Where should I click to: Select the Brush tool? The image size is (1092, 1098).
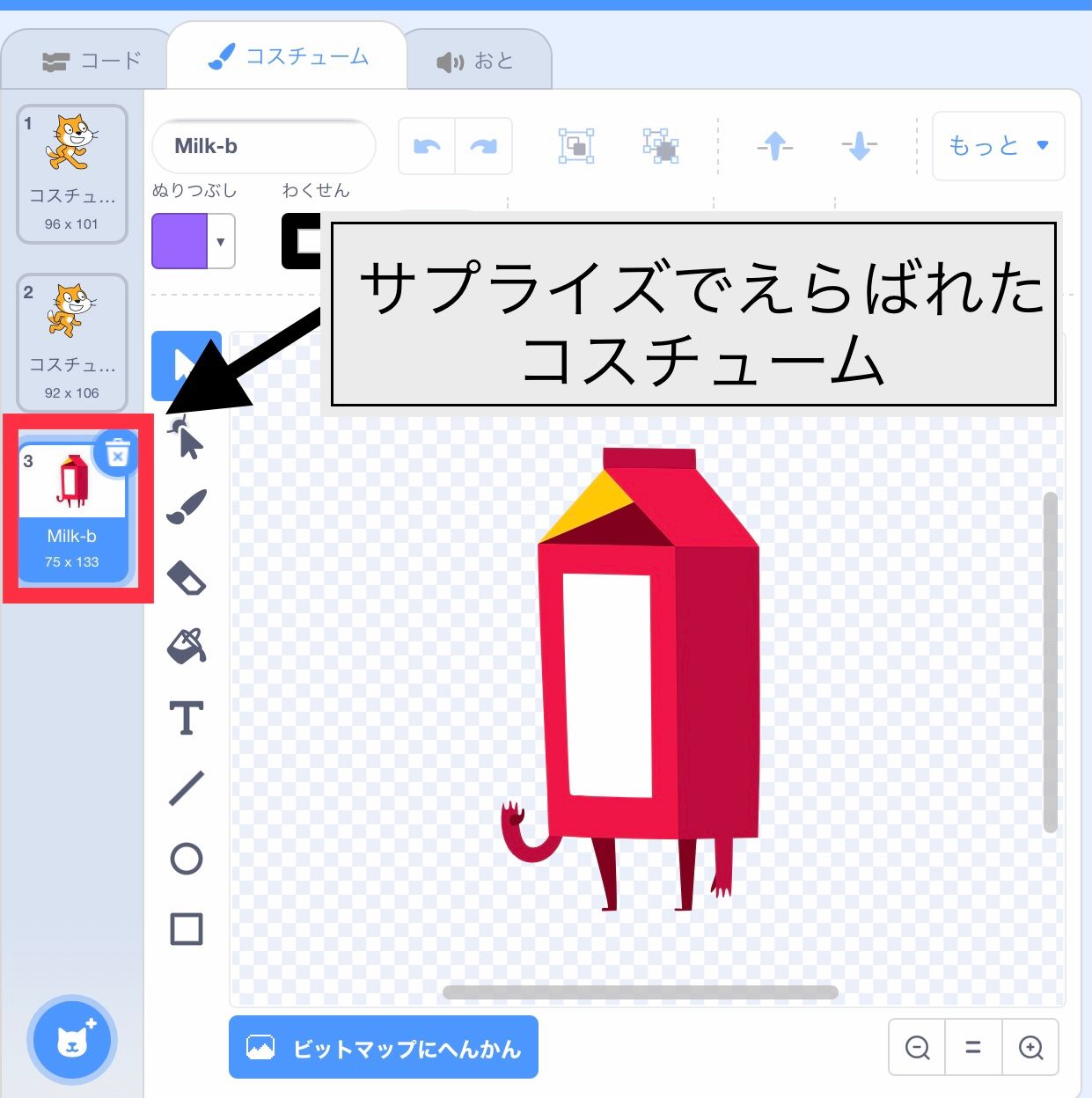187,508
